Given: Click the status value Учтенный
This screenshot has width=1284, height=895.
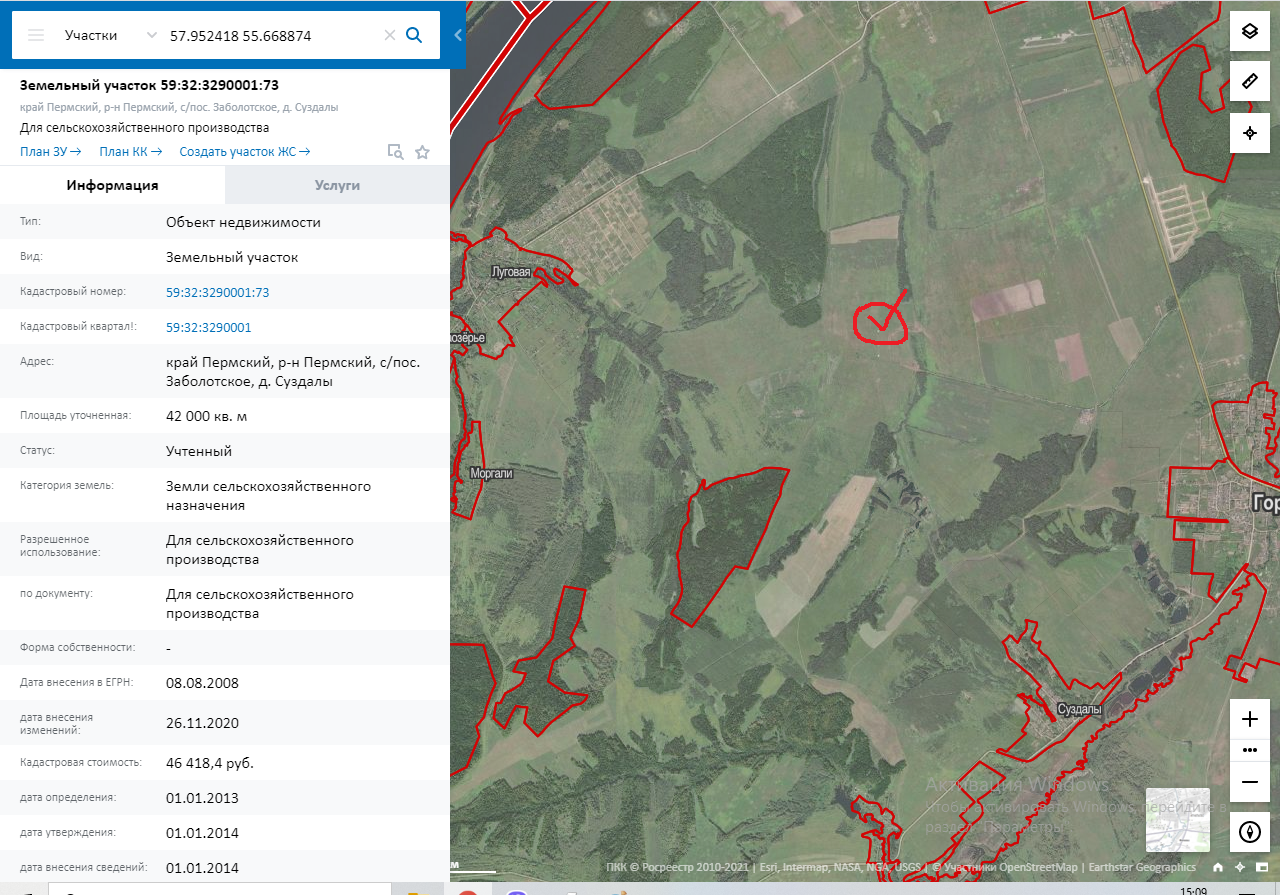Looking at the screenshot, I should [x=199, y=451].
